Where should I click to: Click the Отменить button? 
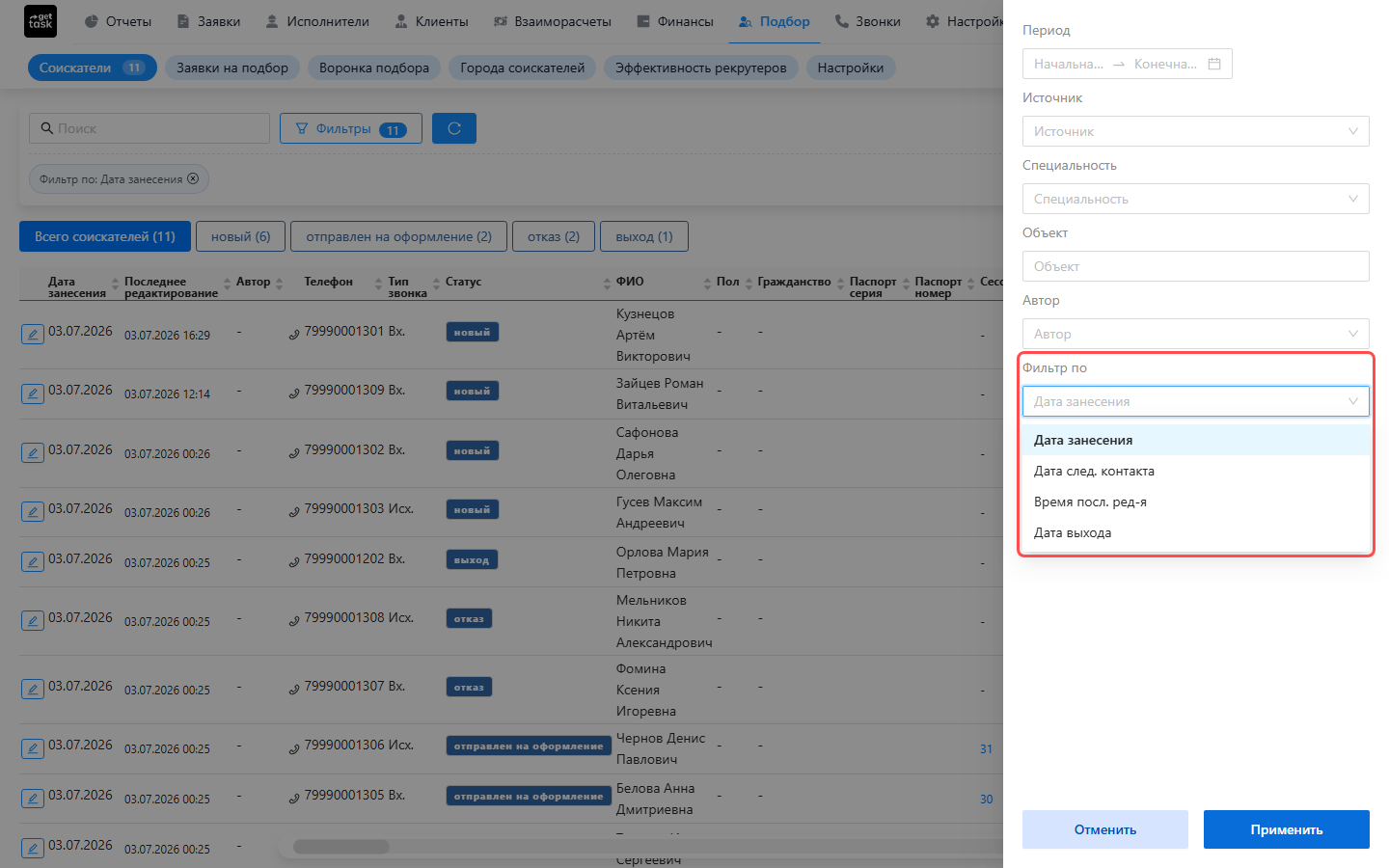1105,829
